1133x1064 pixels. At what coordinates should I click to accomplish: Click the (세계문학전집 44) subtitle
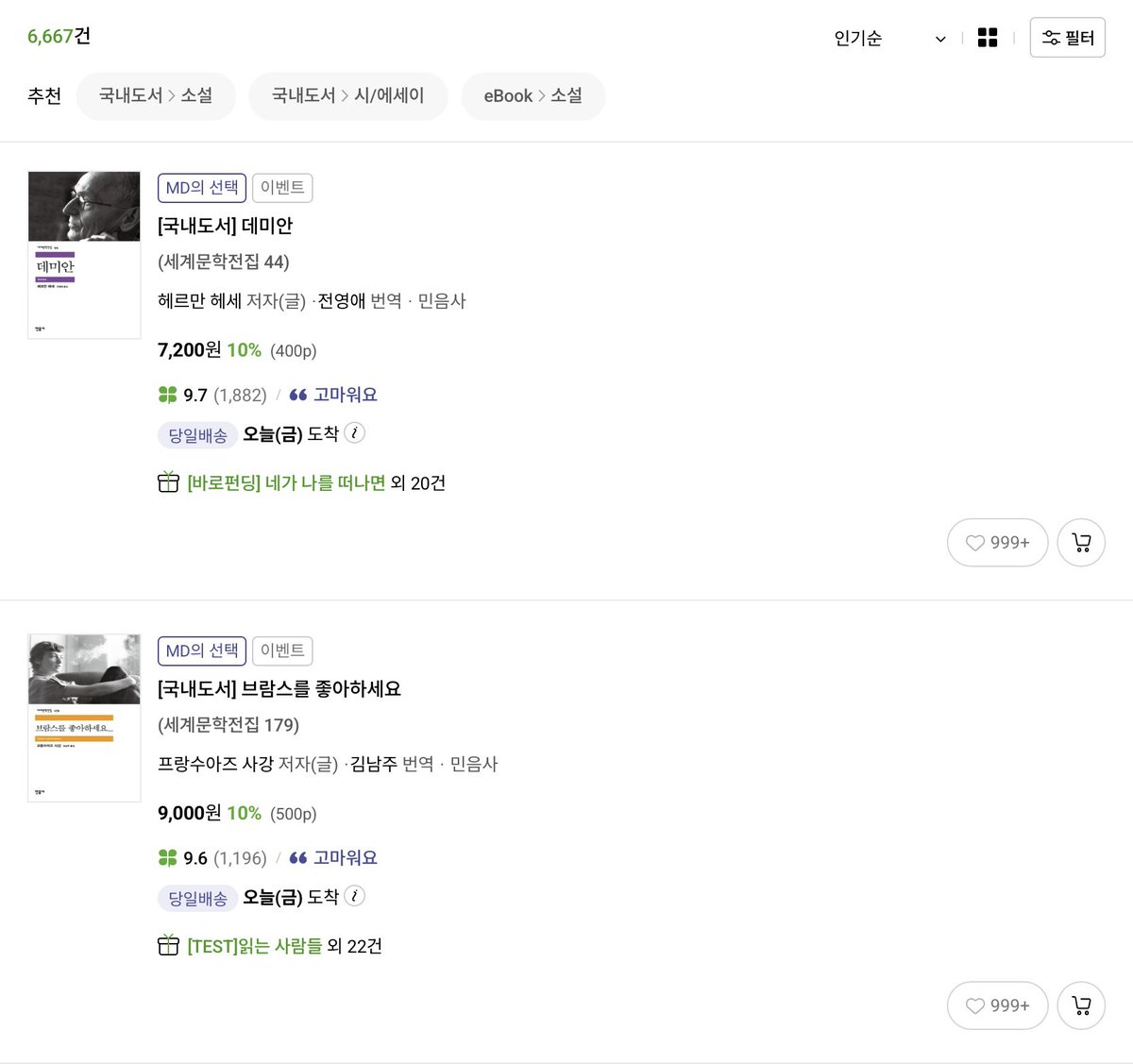tap(224, 262)
